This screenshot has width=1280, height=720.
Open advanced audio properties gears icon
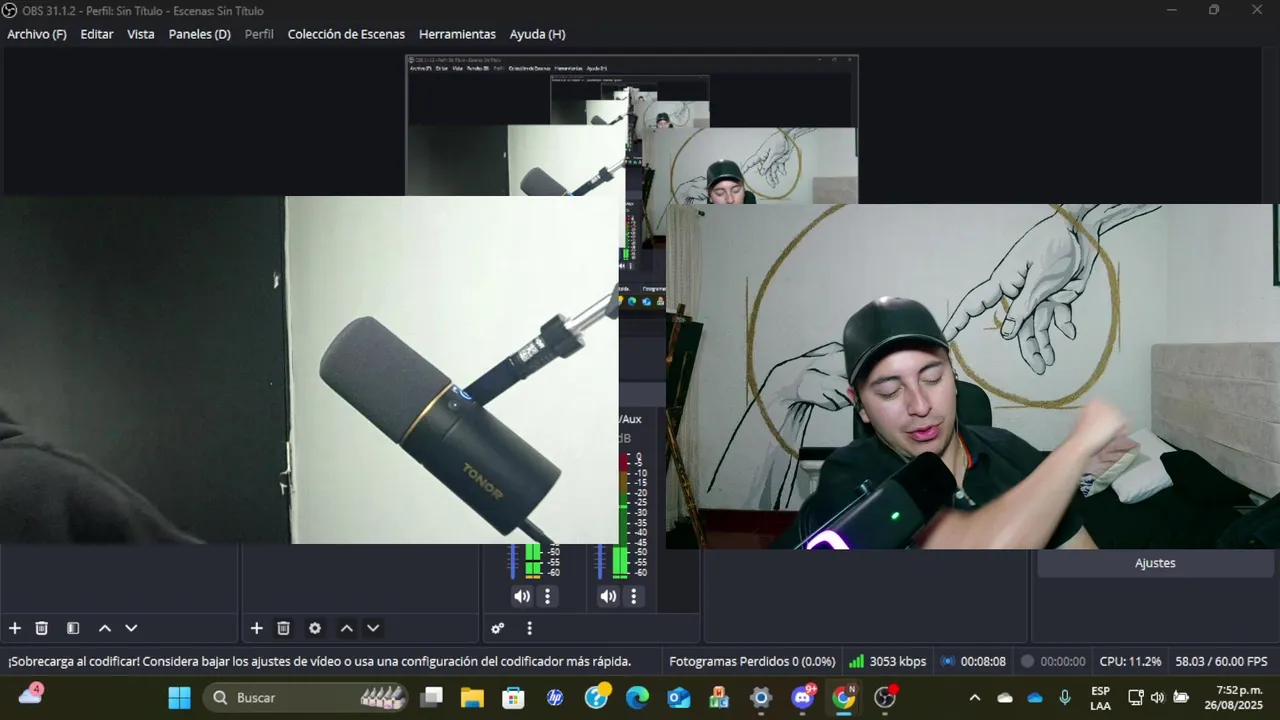click(x=498, y=628)
